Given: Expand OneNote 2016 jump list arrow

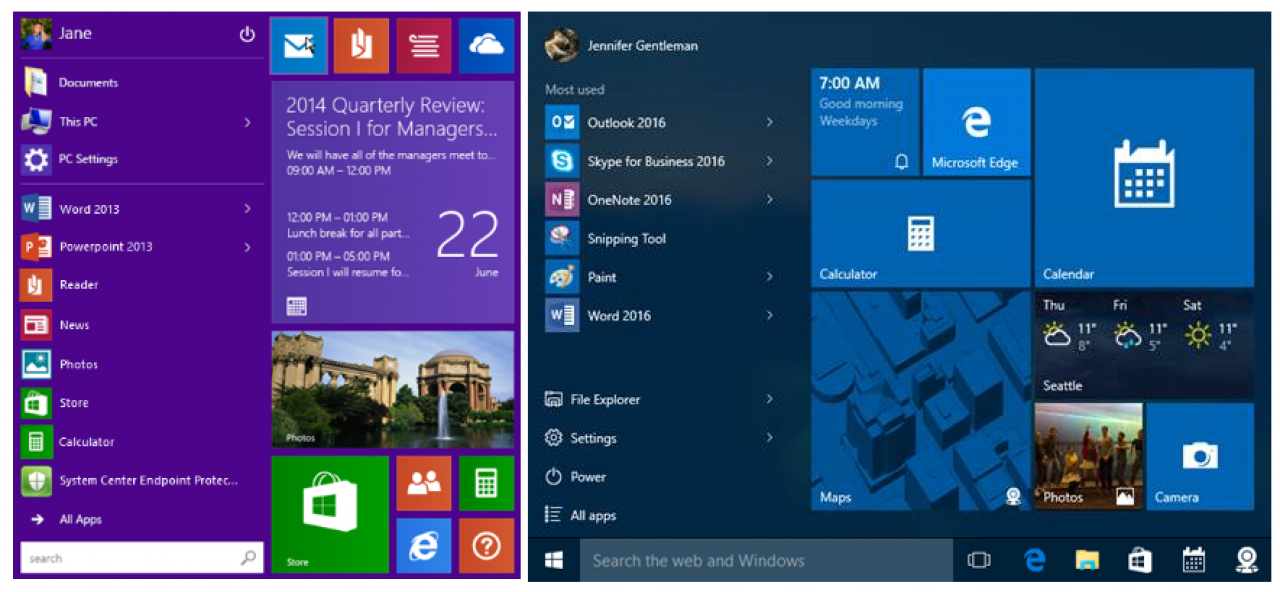Looking at the screenshot, I should pos(769,199).
